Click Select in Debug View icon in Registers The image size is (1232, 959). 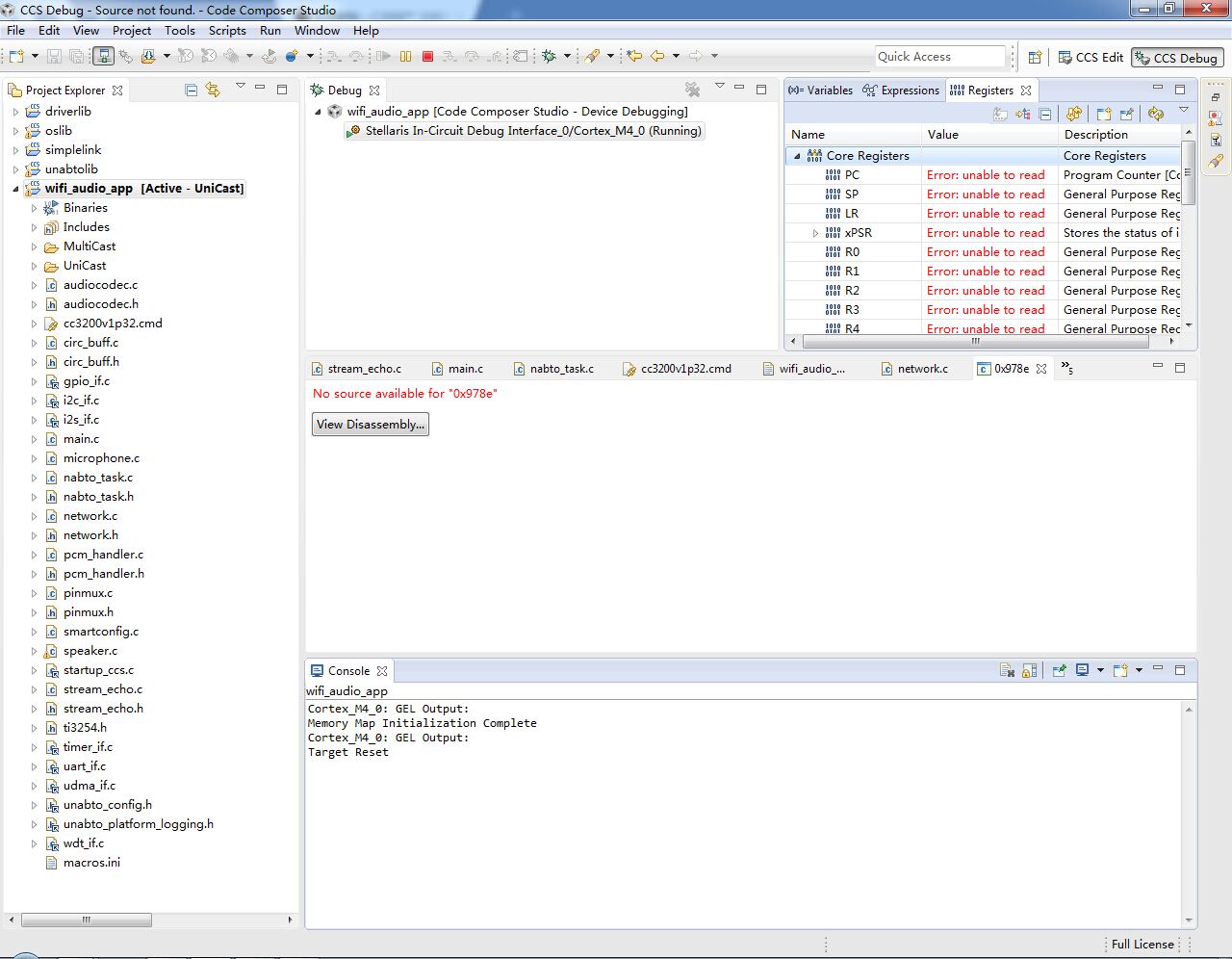pos(1022,114)
